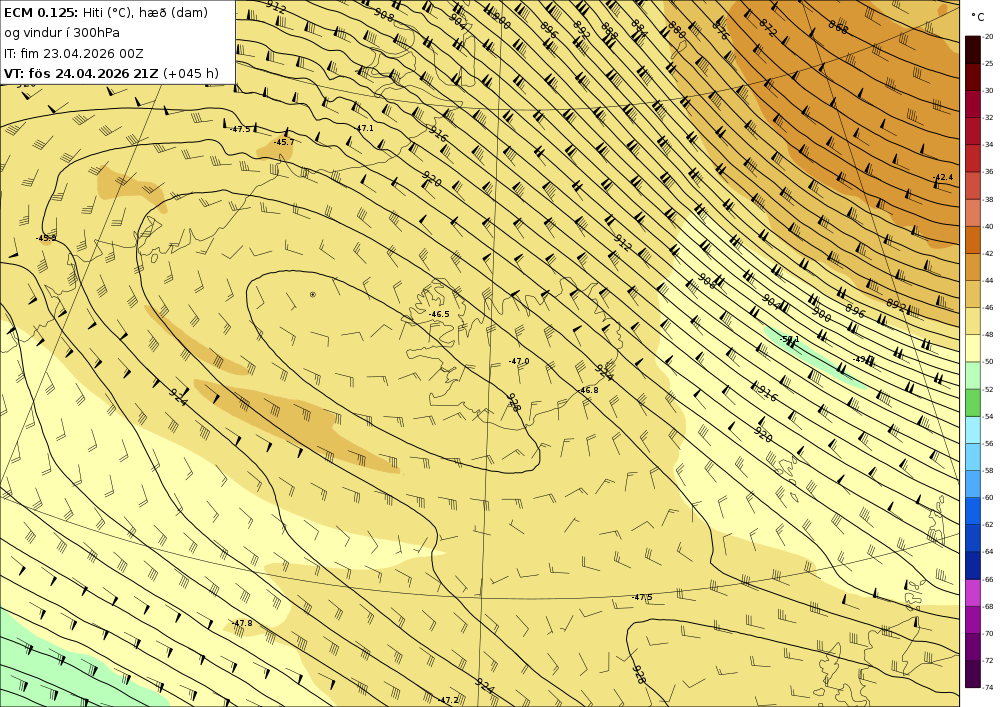Click legend value '-60'
This screenshot has height=707, width=1000.
(x=989, y=497)
